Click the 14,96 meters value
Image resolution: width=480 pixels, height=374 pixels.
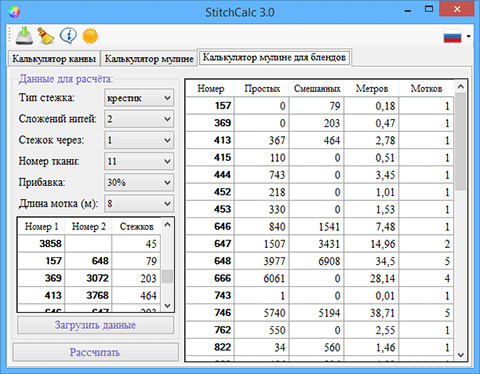[372, 244]
